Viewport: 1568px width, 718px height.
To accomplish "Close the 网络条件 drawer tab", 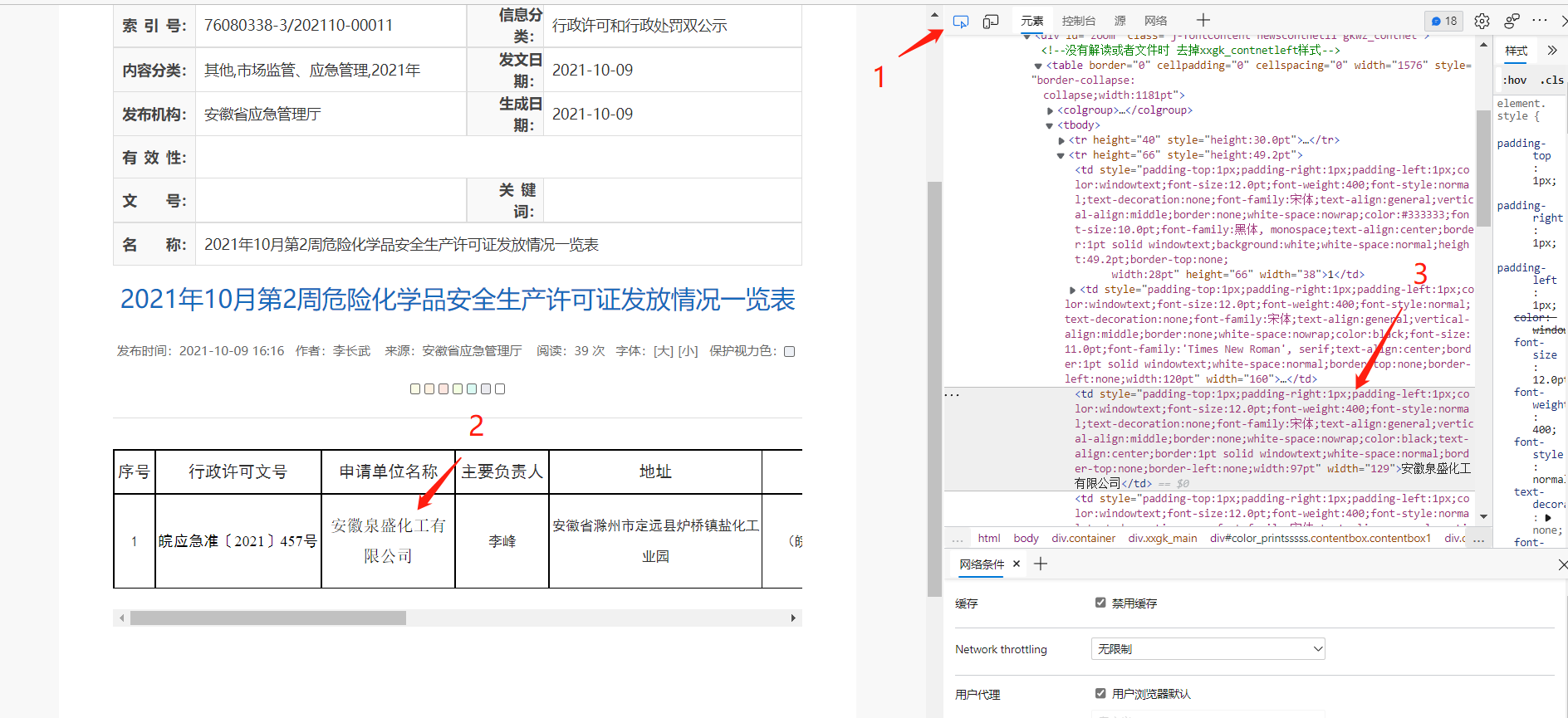I will [x=1017, y=564].
